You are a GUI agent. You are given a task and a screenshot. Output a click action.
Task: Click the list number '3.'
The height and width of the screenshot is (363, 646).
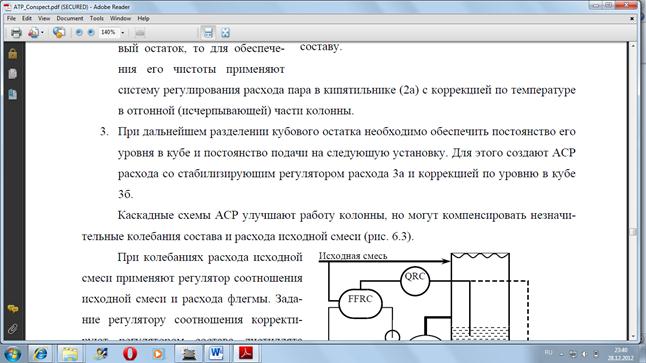point(104,131)
